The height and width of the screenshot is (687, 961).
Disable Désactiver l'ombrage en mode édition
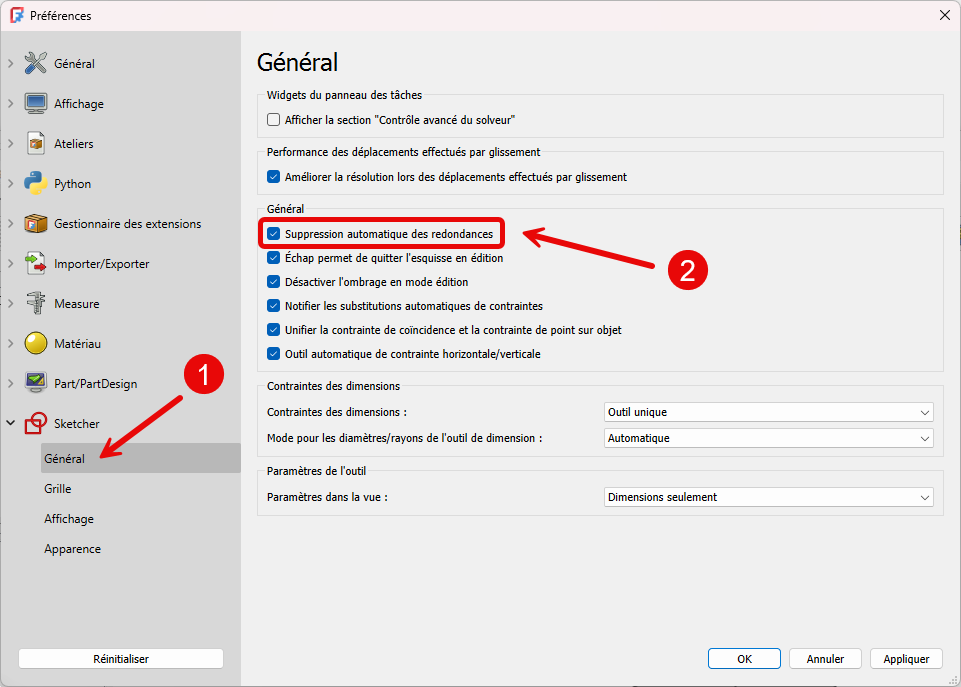[274, 282]
